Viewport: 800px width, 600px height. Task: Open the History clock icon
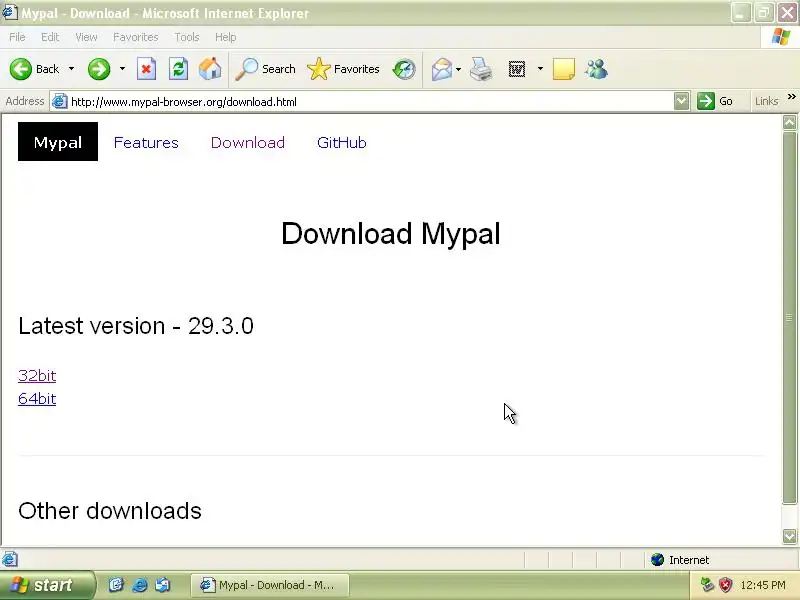404,69
